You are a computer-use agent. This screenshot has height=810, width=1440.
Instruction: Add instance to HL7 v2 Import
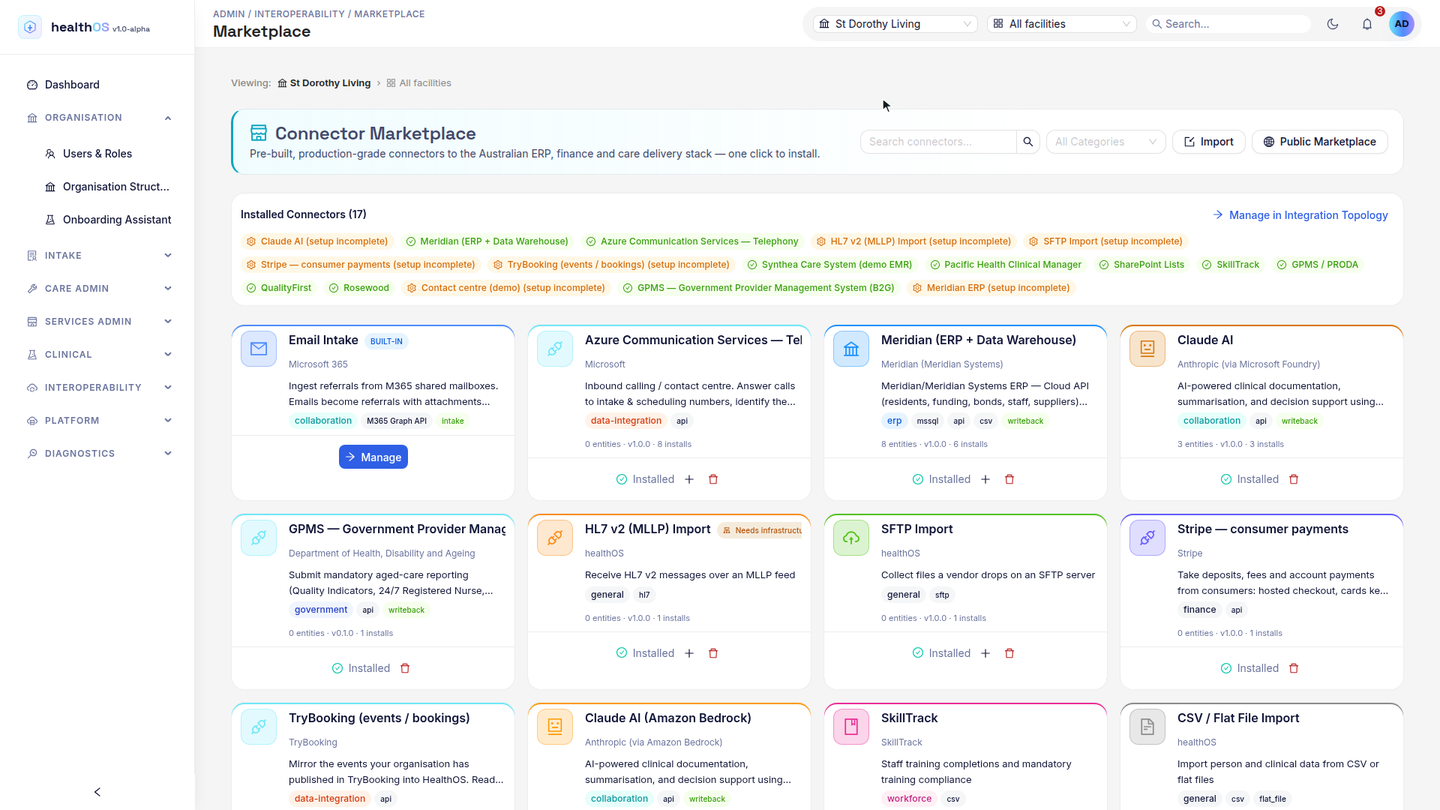[689, 653]
